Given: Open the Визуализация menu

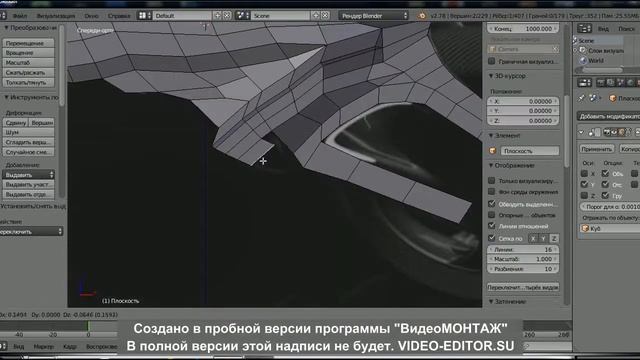Looking at the screenshot, I should (56, 16).
